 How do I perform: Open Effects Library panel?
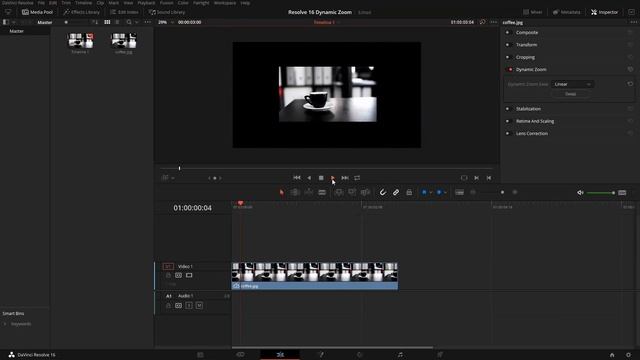click(x=81, y=12)
